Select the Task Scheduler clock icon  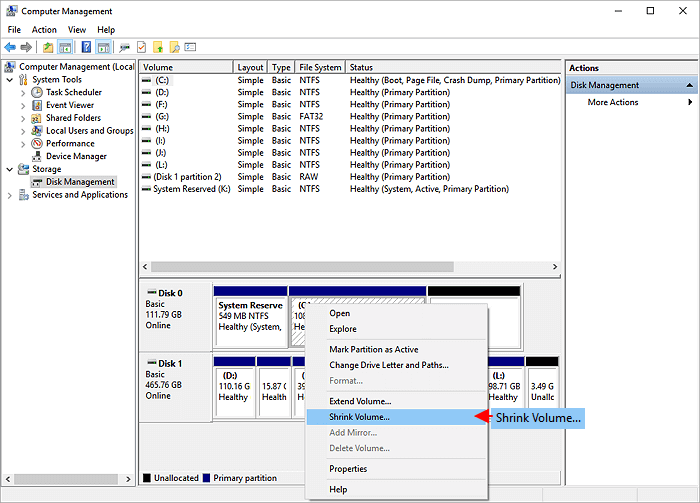(37, 92)
